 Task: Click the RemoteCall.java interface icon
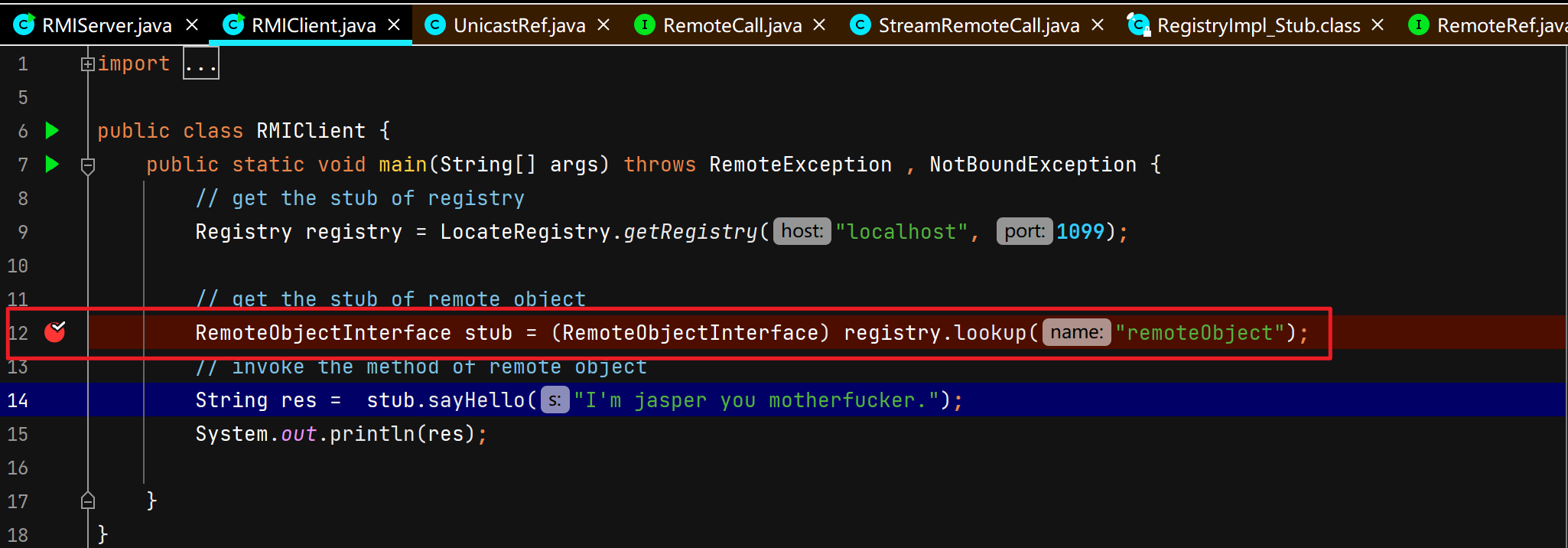pos(645,25)
